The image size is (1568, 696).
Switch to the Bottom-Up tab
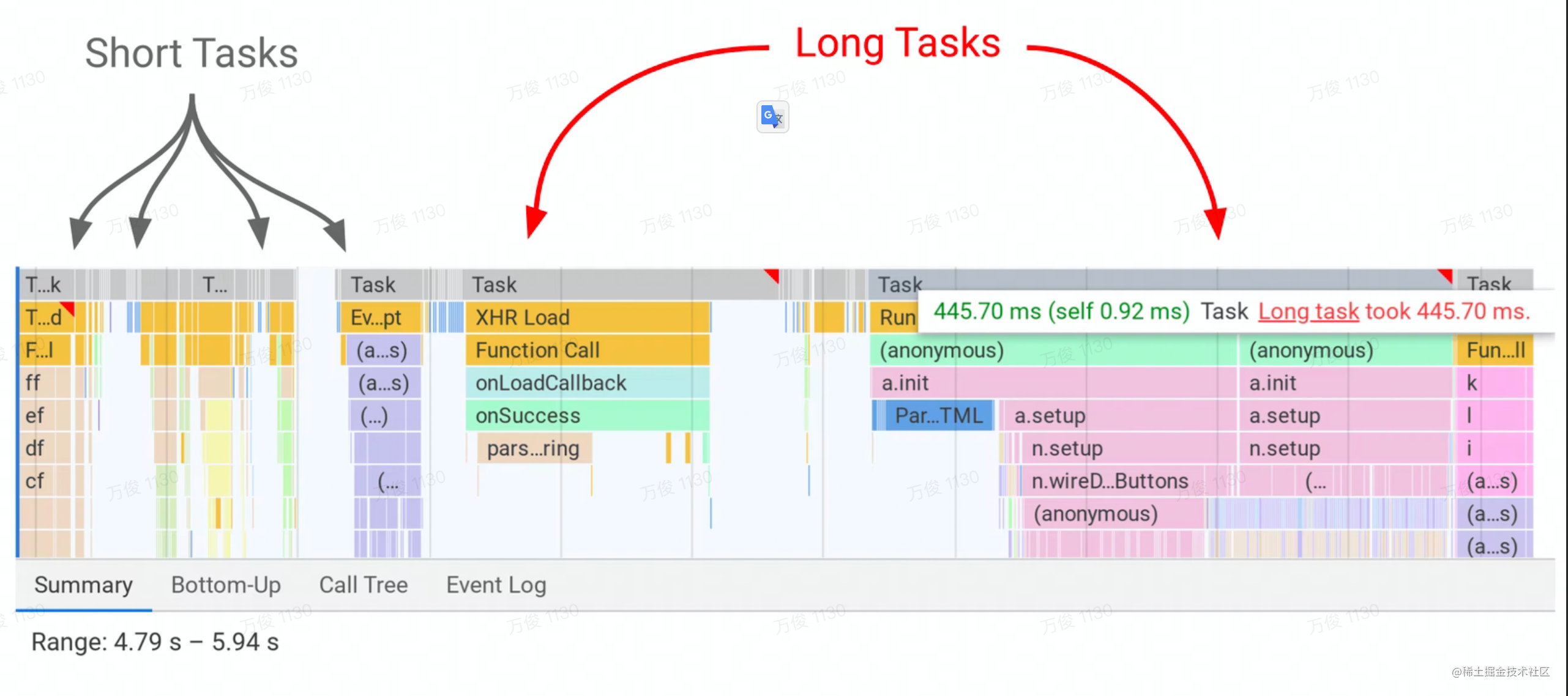point(226,585)
